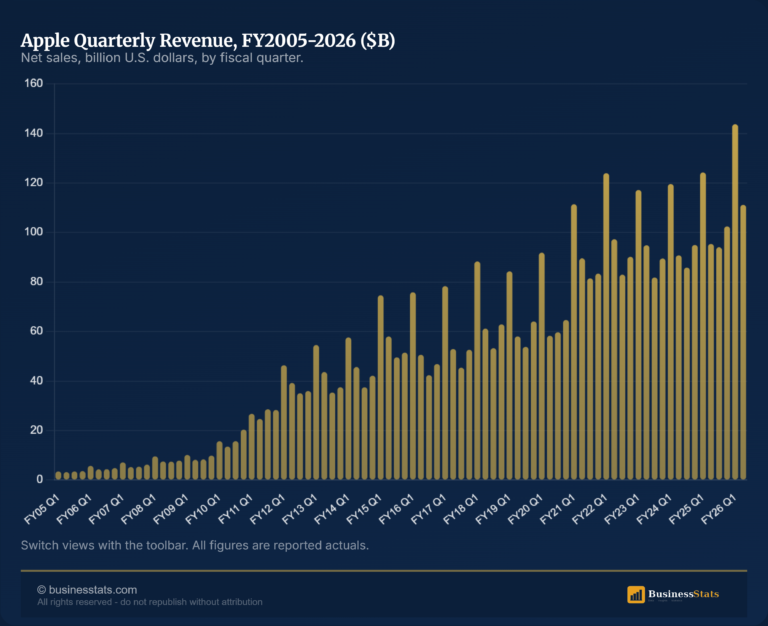This screenshot has width=768, height=626.
Task: Click the y-axis label 20
Action: 37,430
